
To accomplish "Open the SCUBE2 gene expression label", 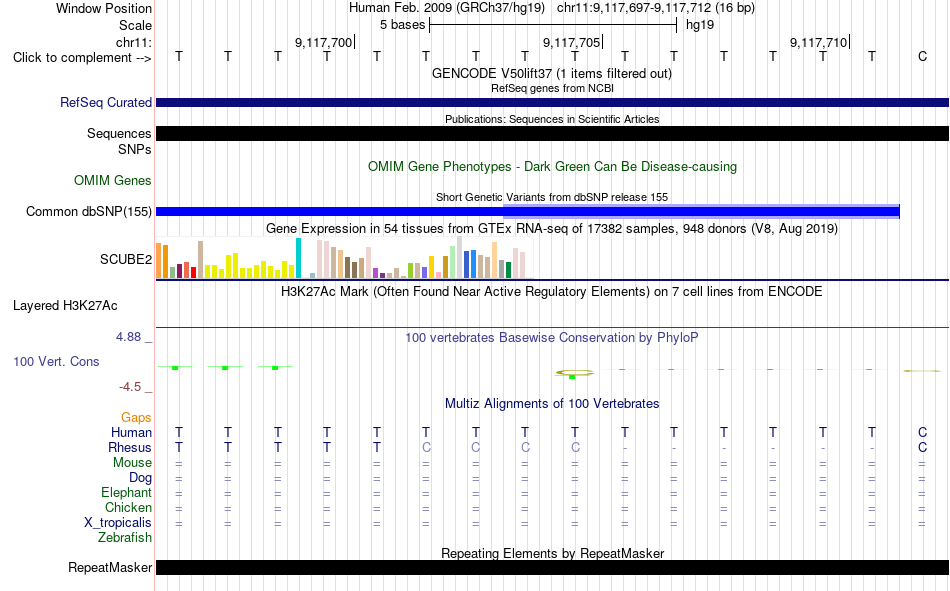I will click(126, 259).
